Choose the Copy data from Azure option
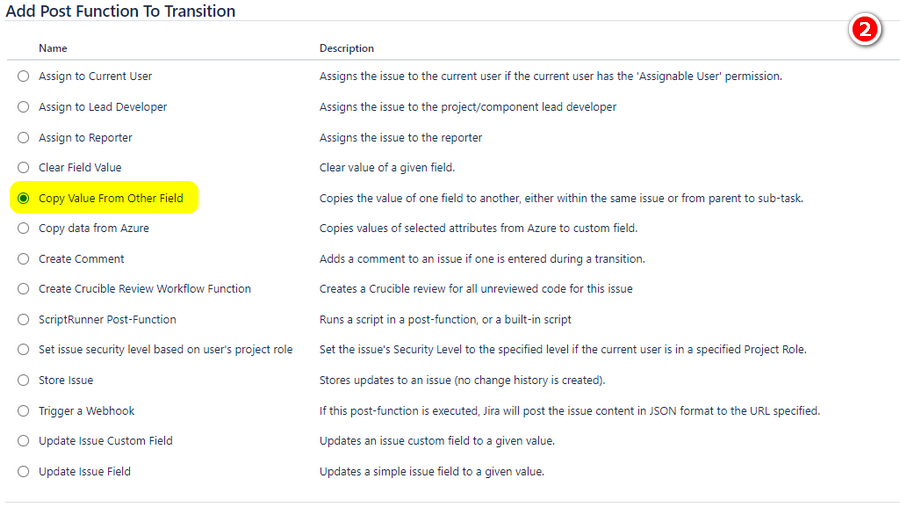The width and height of the screenshot is (900, 508). pos(23,228)
